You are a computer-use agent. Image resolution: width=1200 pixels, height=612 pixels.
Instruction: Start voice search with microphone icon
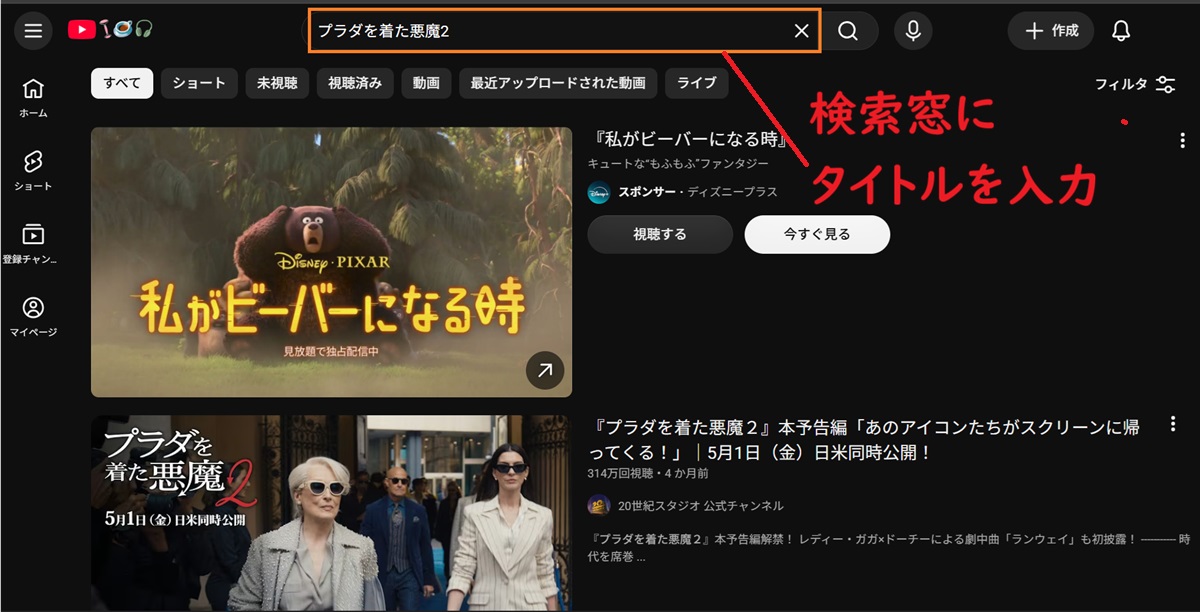(x=913, y=31)
